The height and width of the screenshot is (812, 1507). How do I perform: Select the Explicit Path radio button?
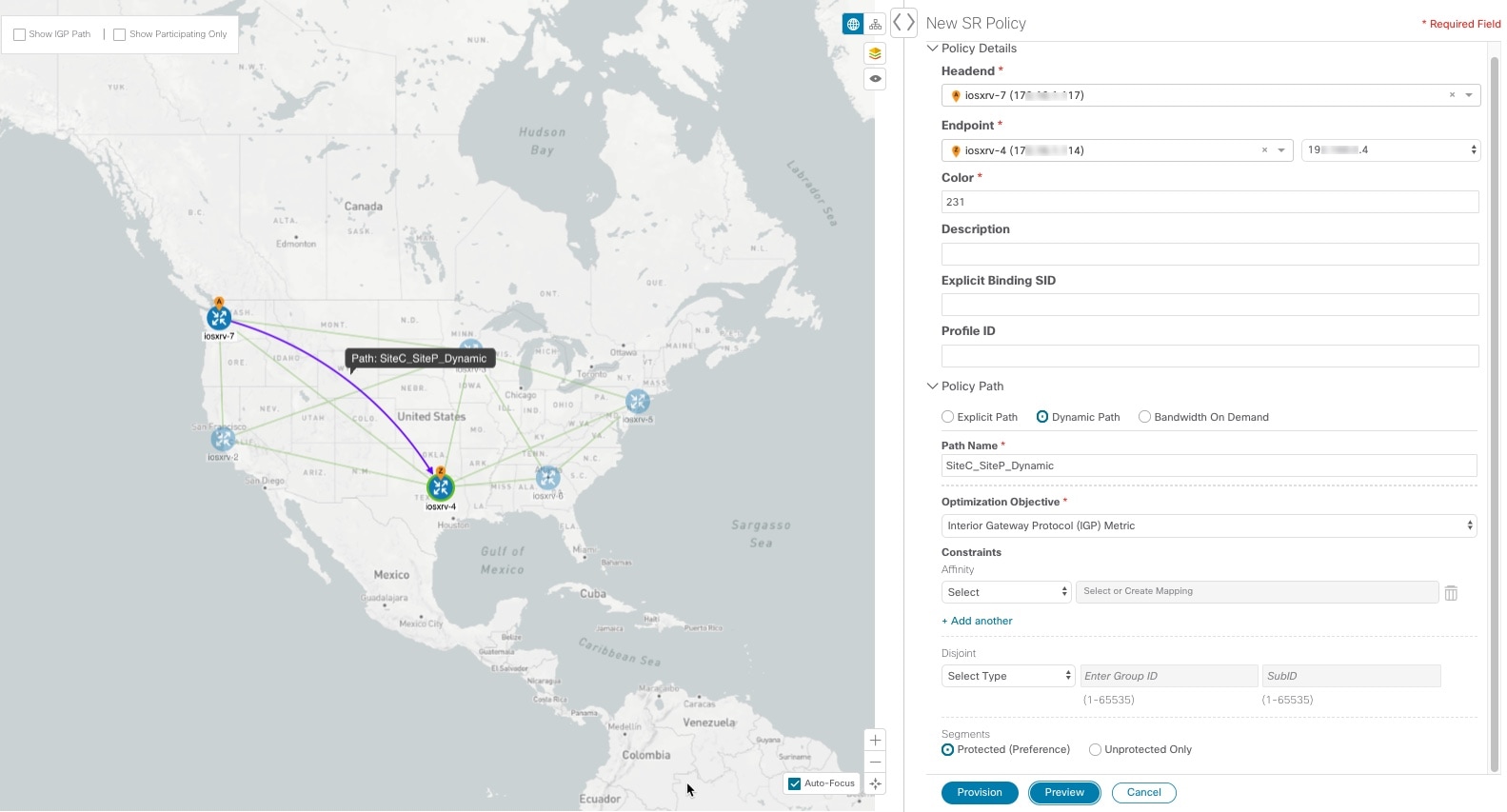point(947,417)
